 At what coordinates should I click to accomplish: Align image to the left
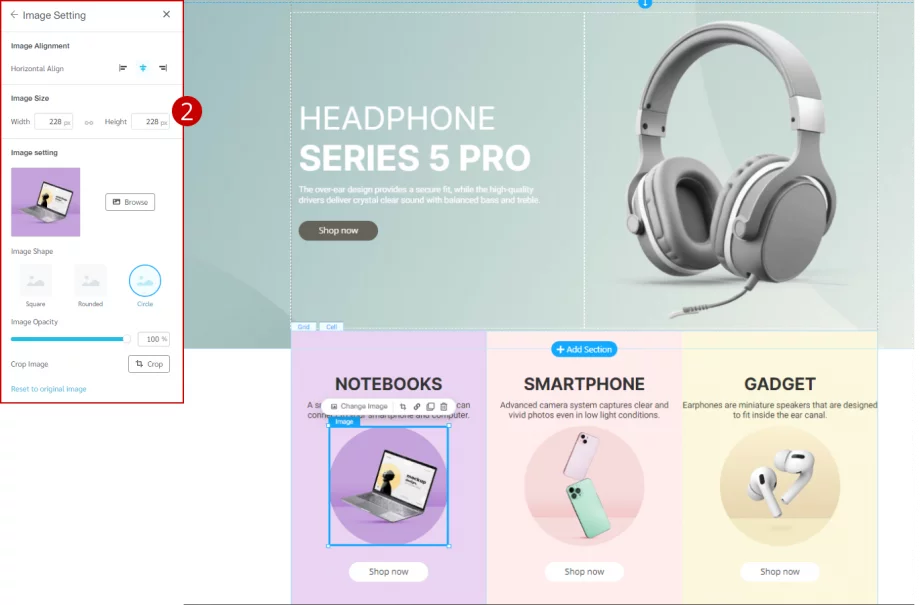coord(123,68)
